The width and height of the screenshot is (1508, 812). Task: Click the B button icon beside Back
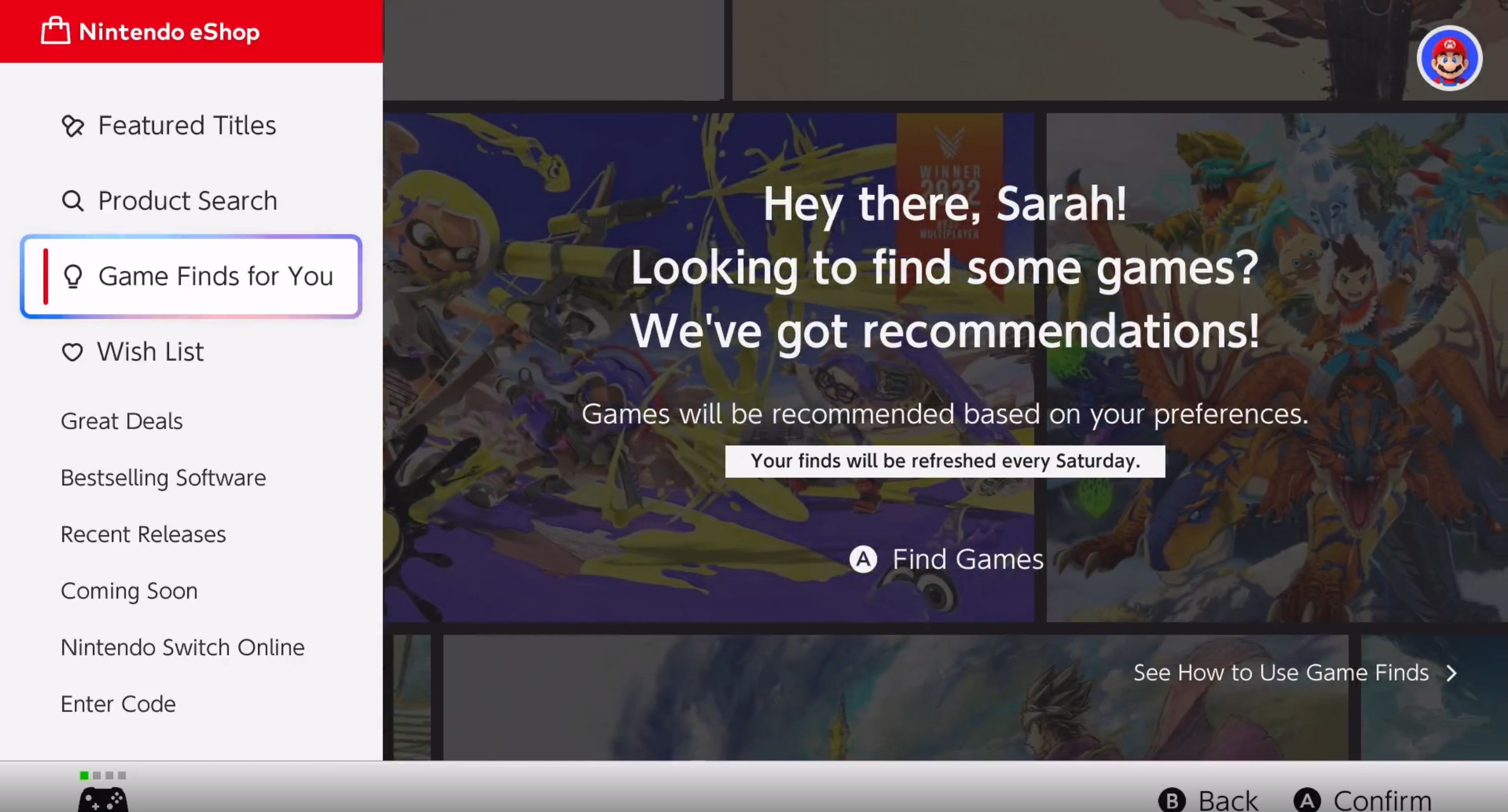[1172, 800]
